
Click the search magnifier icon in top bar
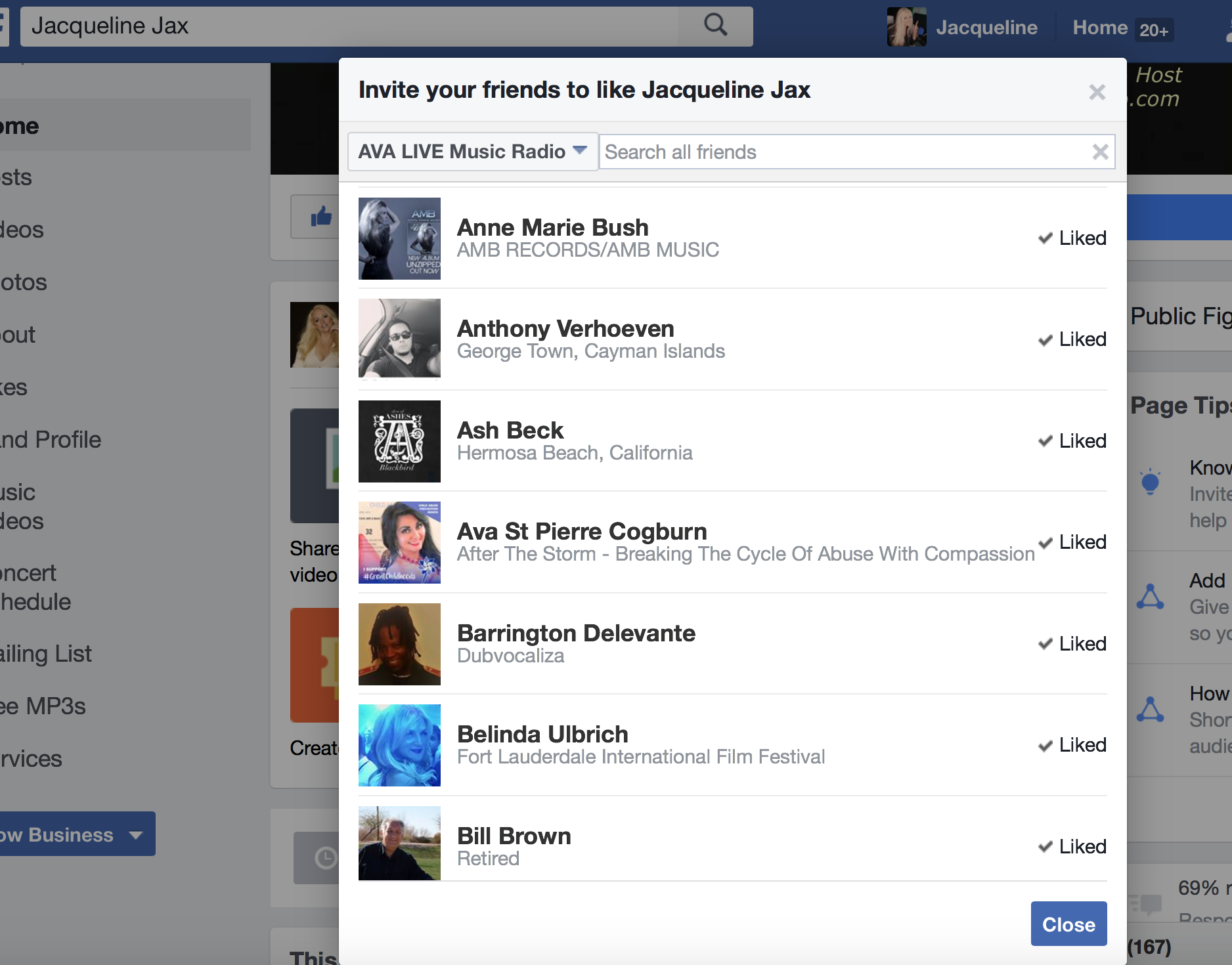point(715,26)
